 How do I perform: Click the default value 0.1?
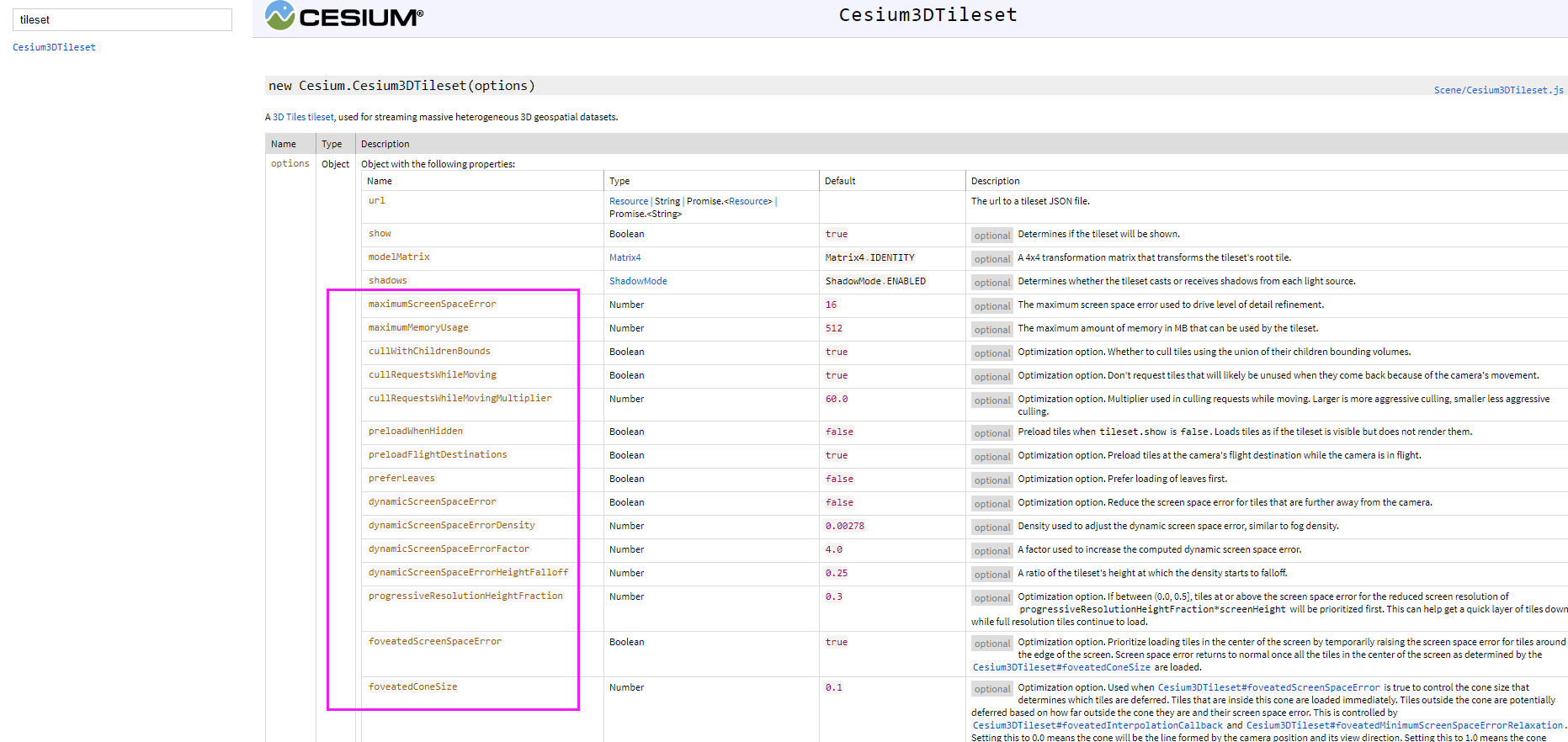tap(833, 687)
